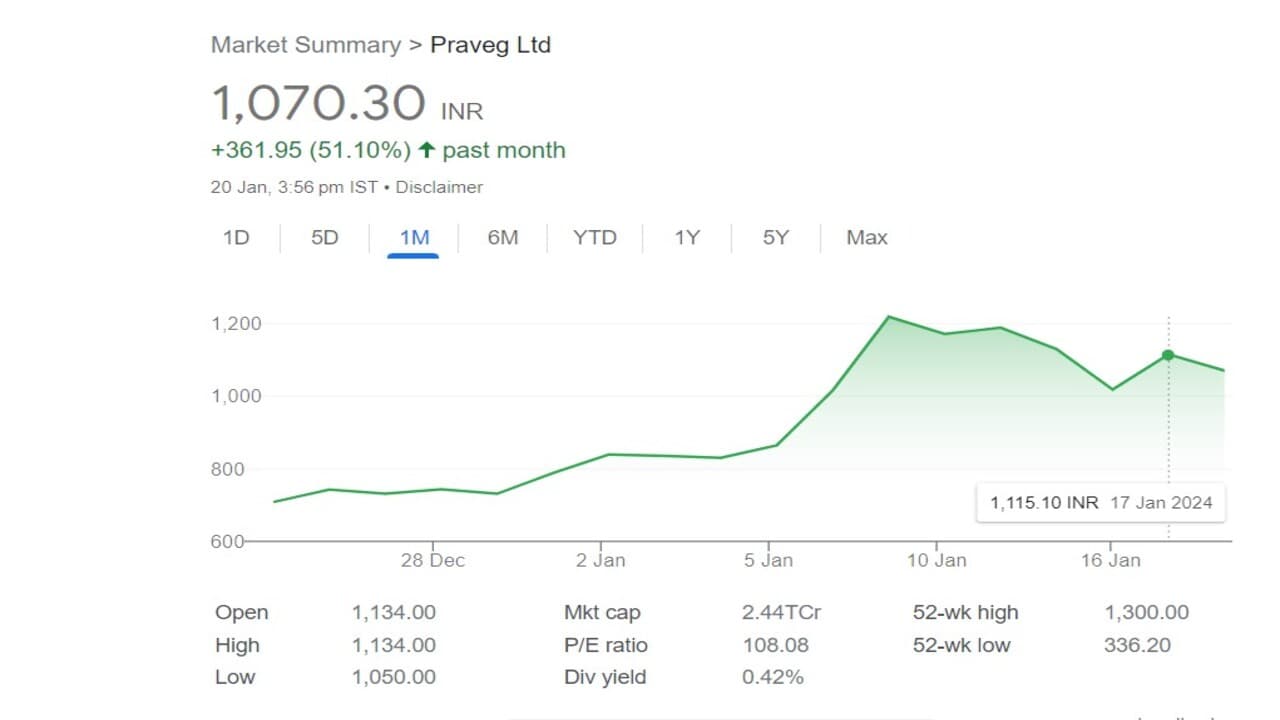Image resolution: width=1280 pixels, height=720 pixels.
Task: Choose the 1Y range tab
Action: pyautogui.click(x=686, y=238)
